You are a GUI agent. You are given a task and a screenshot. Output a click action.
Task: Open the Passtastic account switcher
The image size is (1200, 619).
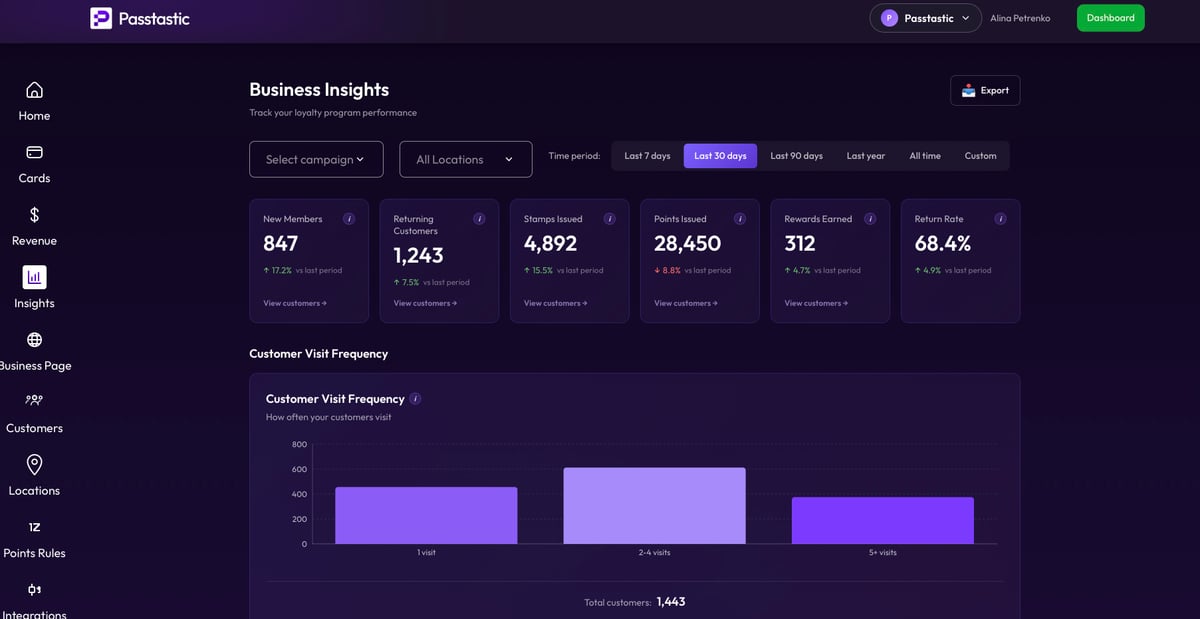[924, 17]
